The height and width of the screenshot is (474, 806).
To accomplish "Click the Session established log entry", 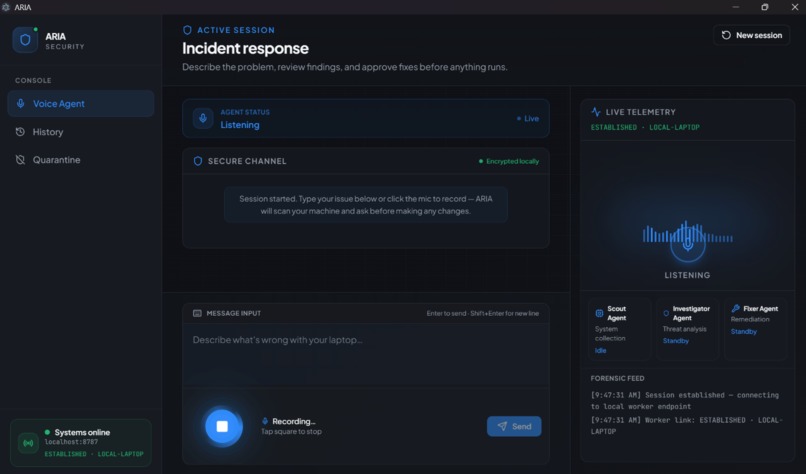I will point(685,400).
